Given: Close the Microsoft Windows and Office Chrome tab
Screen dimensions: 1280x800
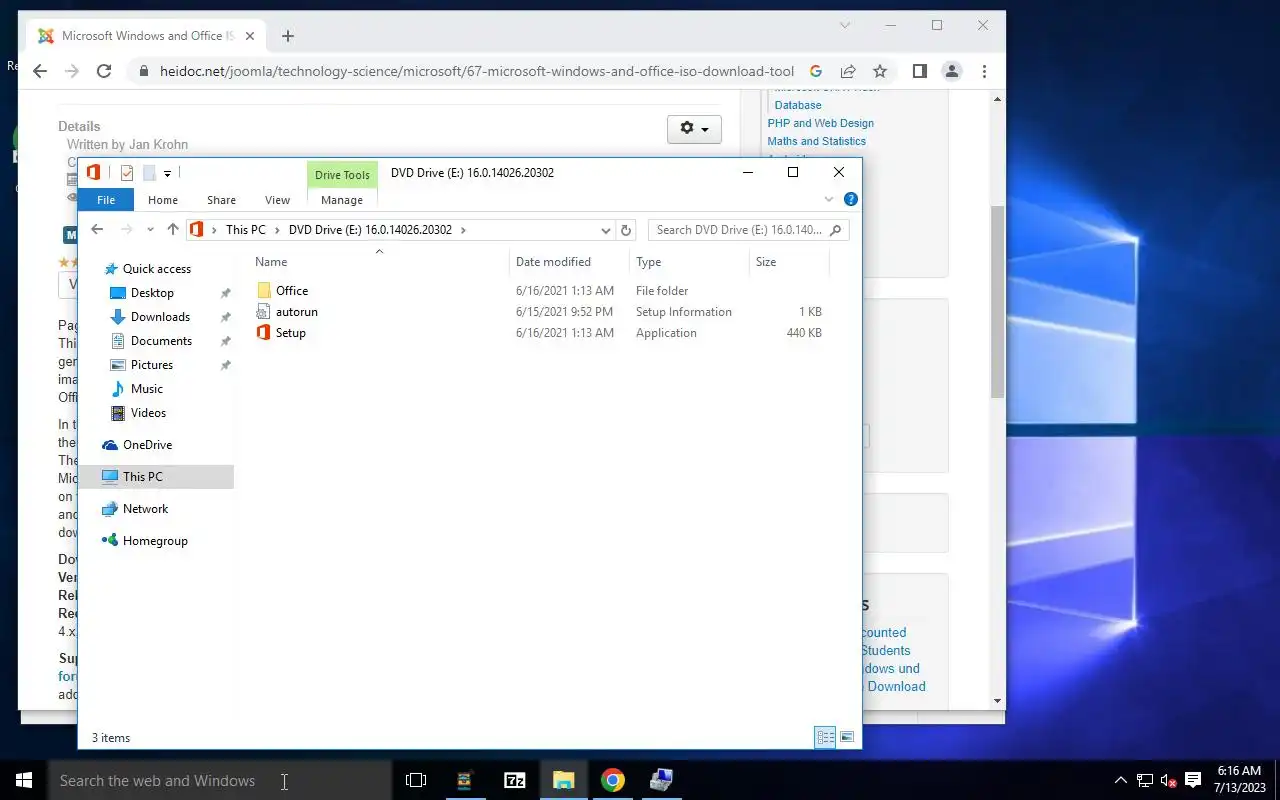Looking at the screenshot, I should pos(250,36).
